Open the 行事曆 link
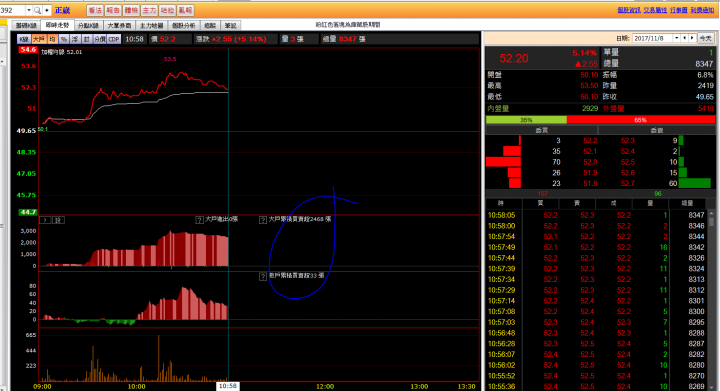 [678, 10]
